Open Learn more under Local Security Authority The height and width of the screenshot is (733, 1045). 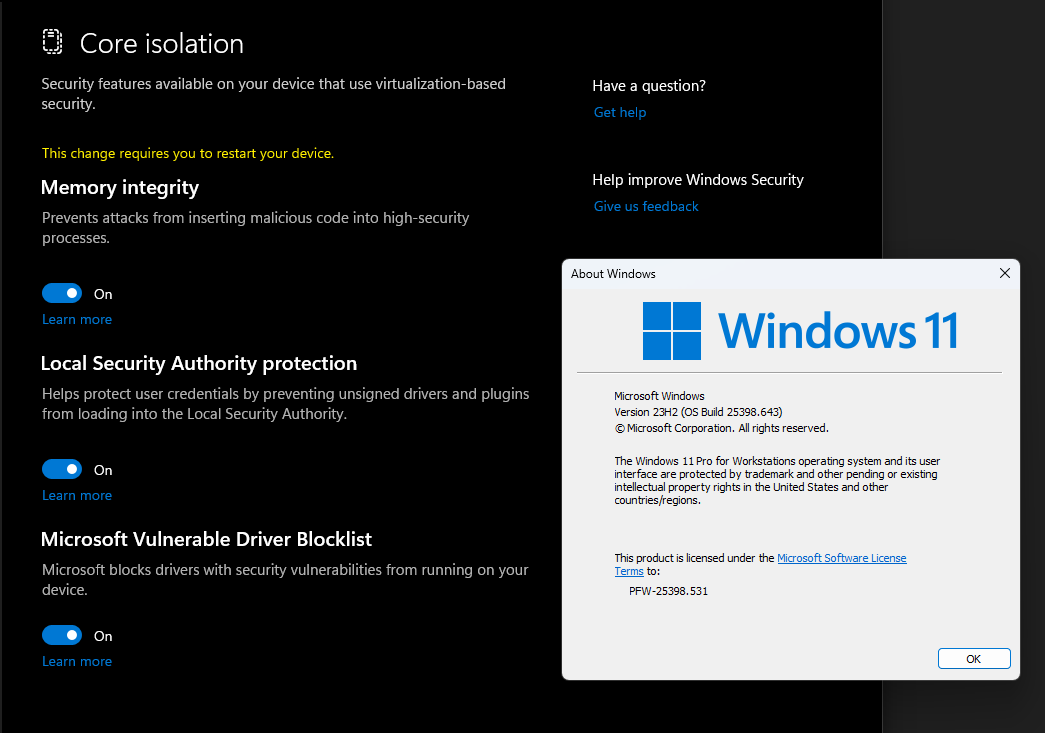[77, 496]
